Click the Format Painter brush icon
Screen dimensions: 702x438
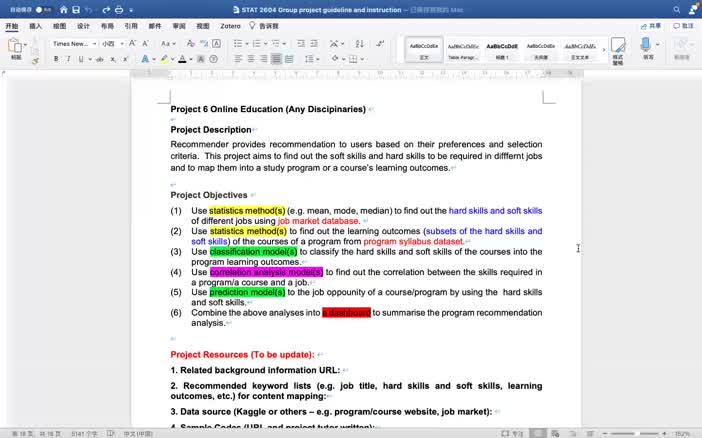pyautogui.click(x=35, y=61)
